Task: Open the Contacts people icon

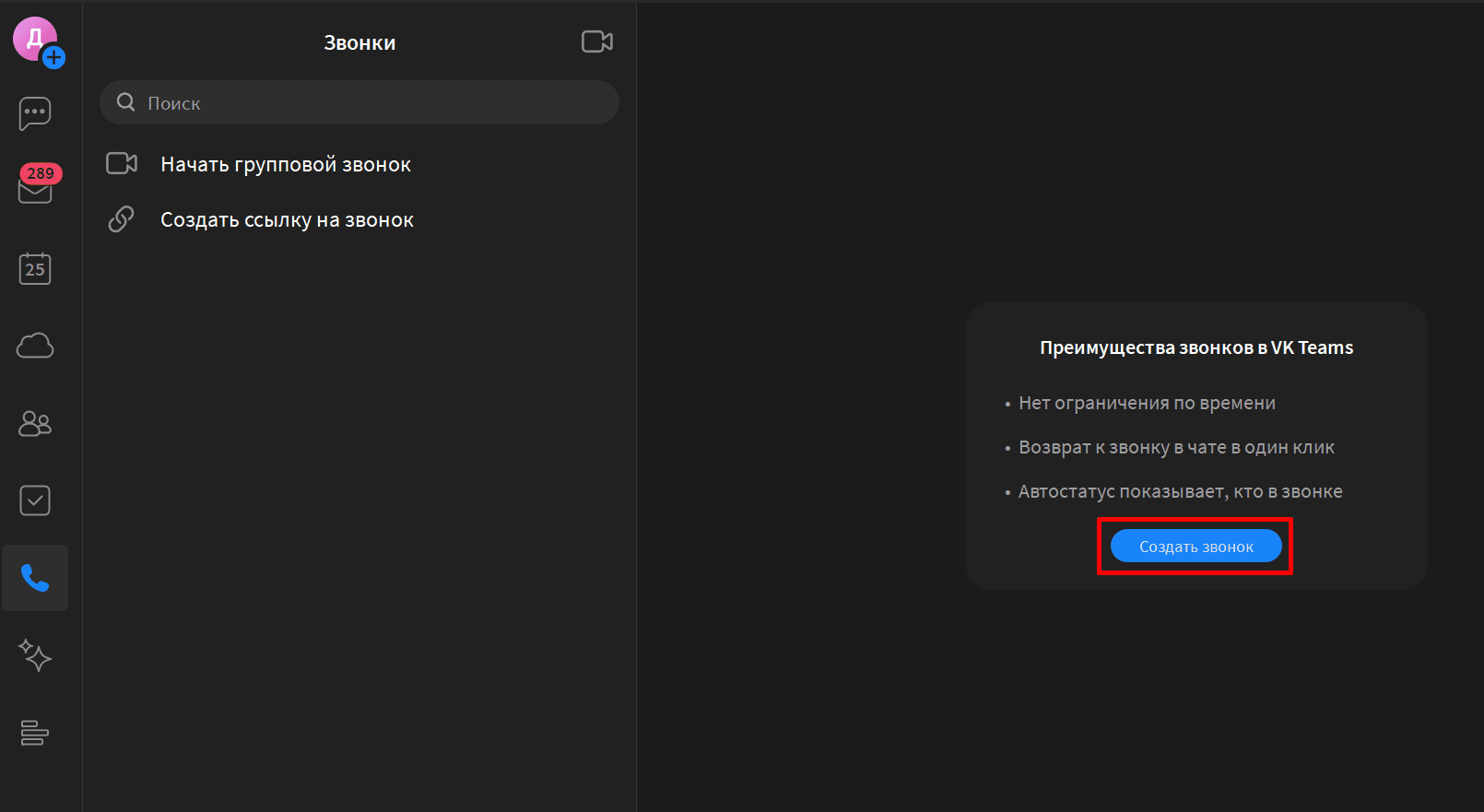Action: (x=35, y=423)
